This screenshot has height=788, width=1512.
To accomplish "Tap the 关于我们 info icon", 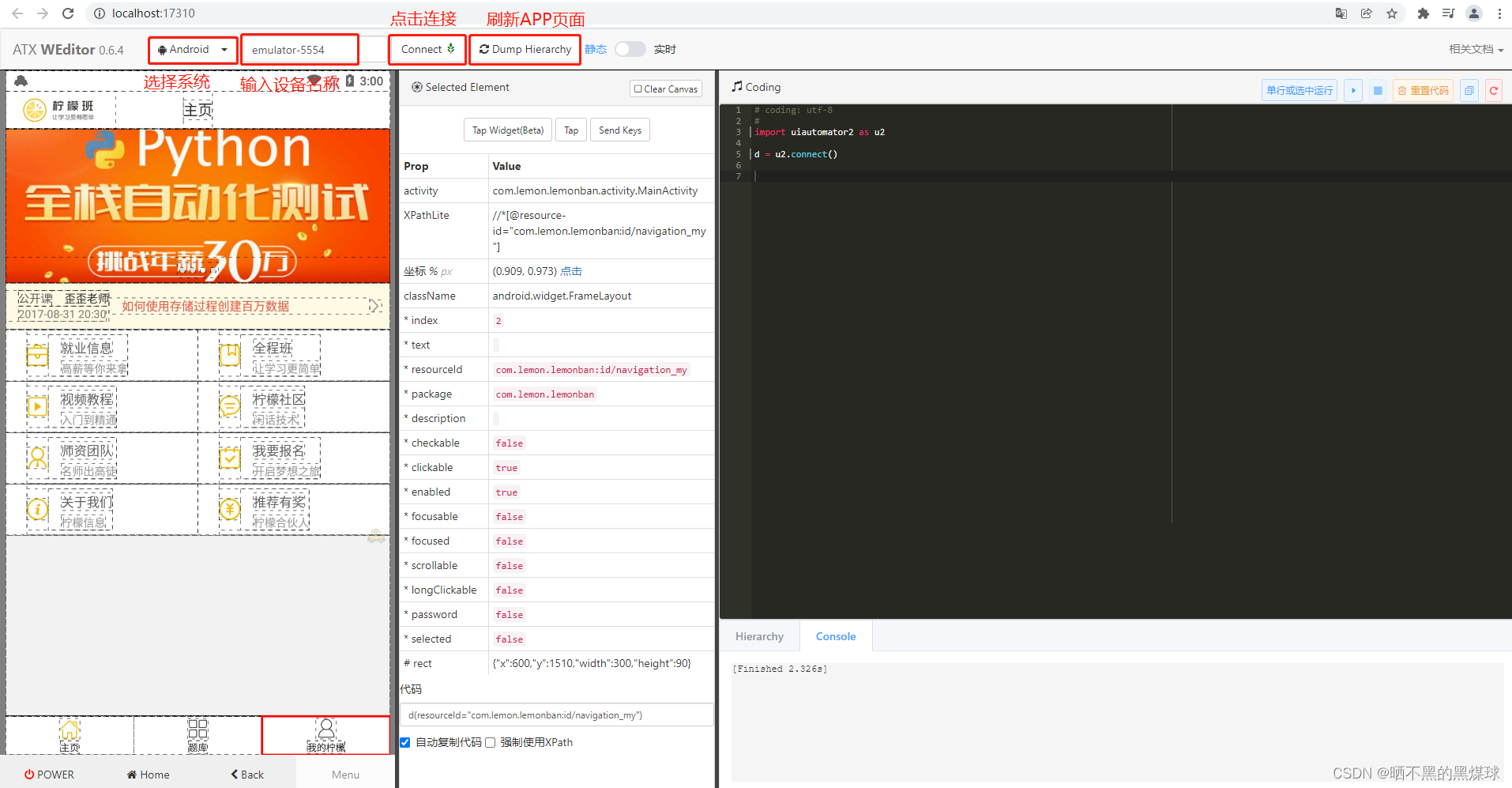I will tap(37, 510).
